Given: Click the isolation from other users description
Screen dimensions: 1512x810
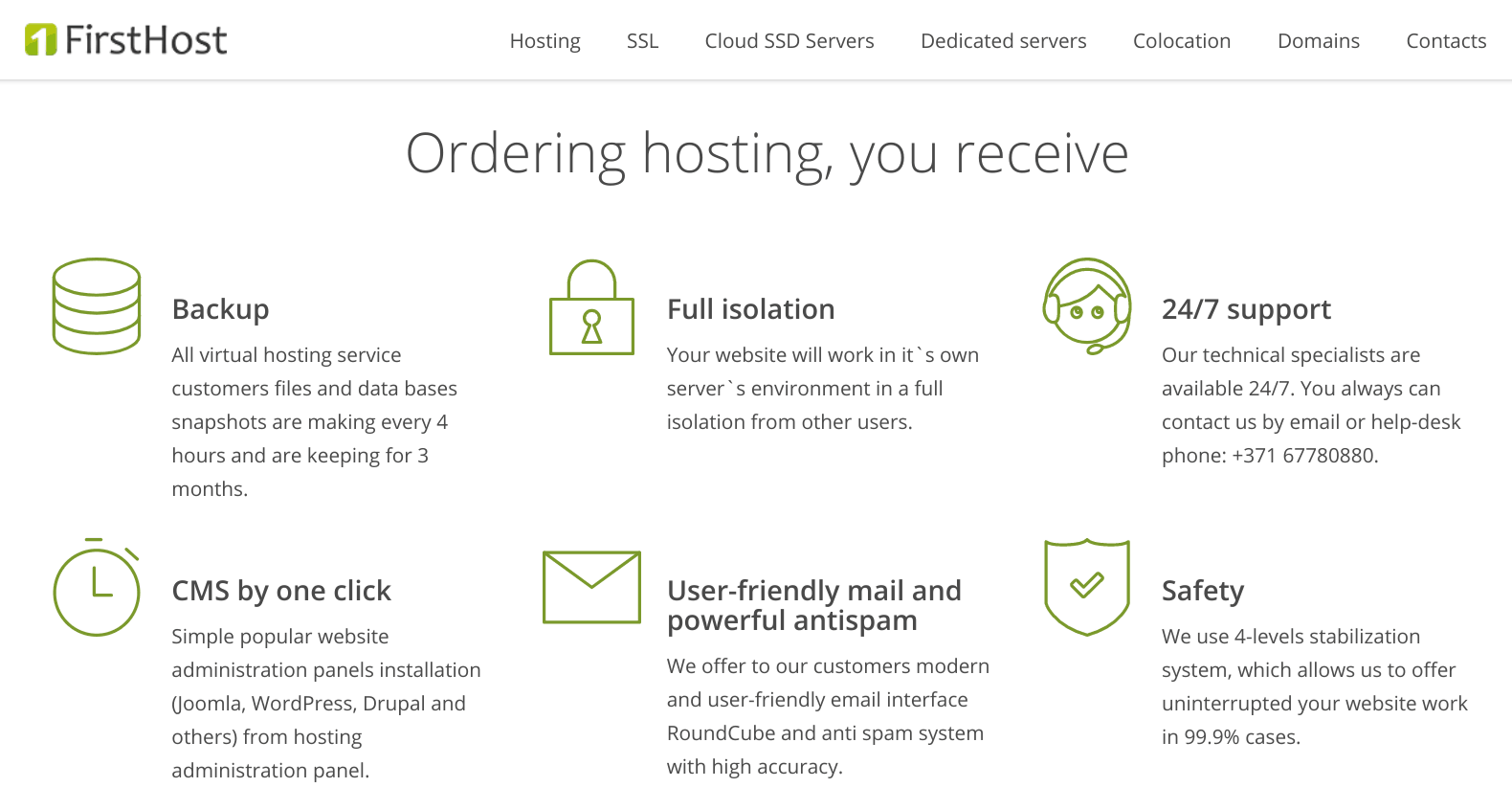Looking at the screenshot, I should click(x=823, y=389).
